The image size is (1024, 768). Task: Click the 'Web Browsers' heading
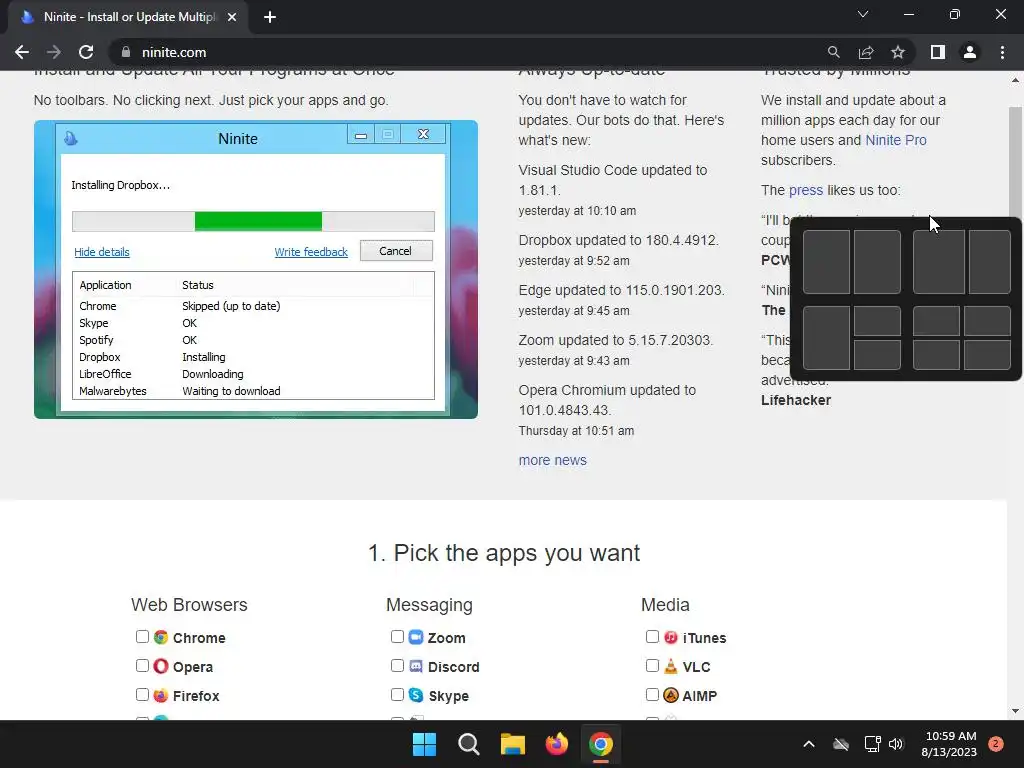click(189, 605)
